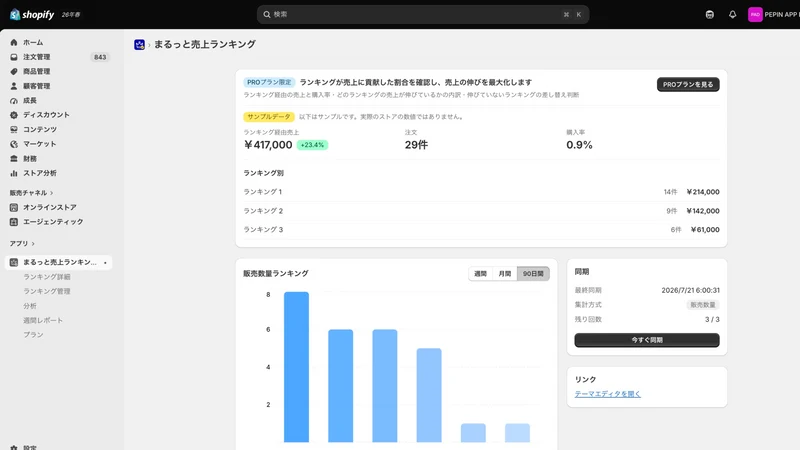Viewport: 800px width, 450px height.
Task: Click in the 検索 search field
Action: tap(422, 14)
